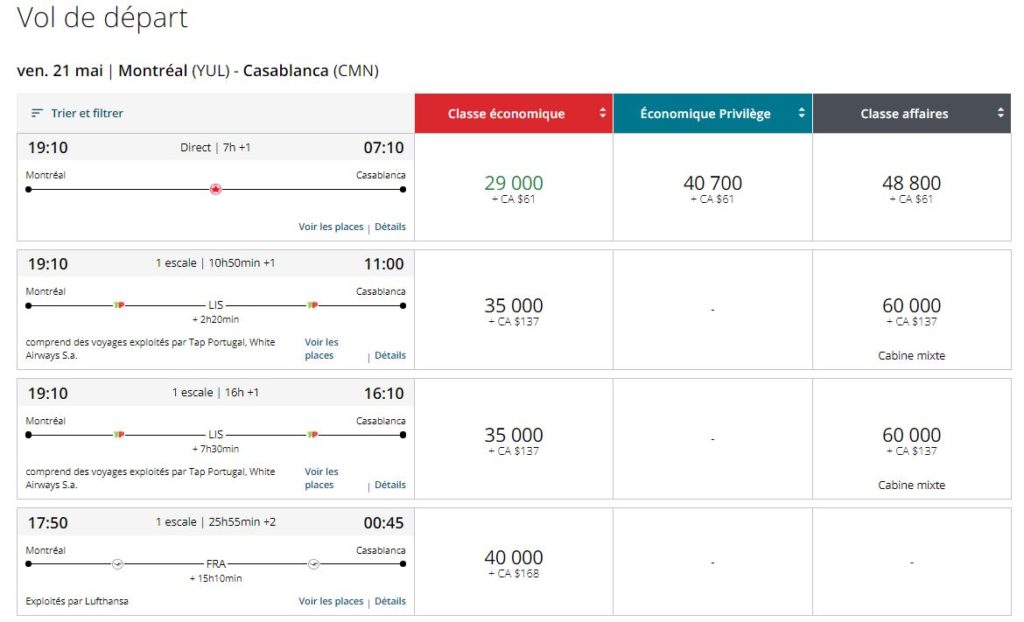Open Détails for the direct flight

tap(390, 227)
